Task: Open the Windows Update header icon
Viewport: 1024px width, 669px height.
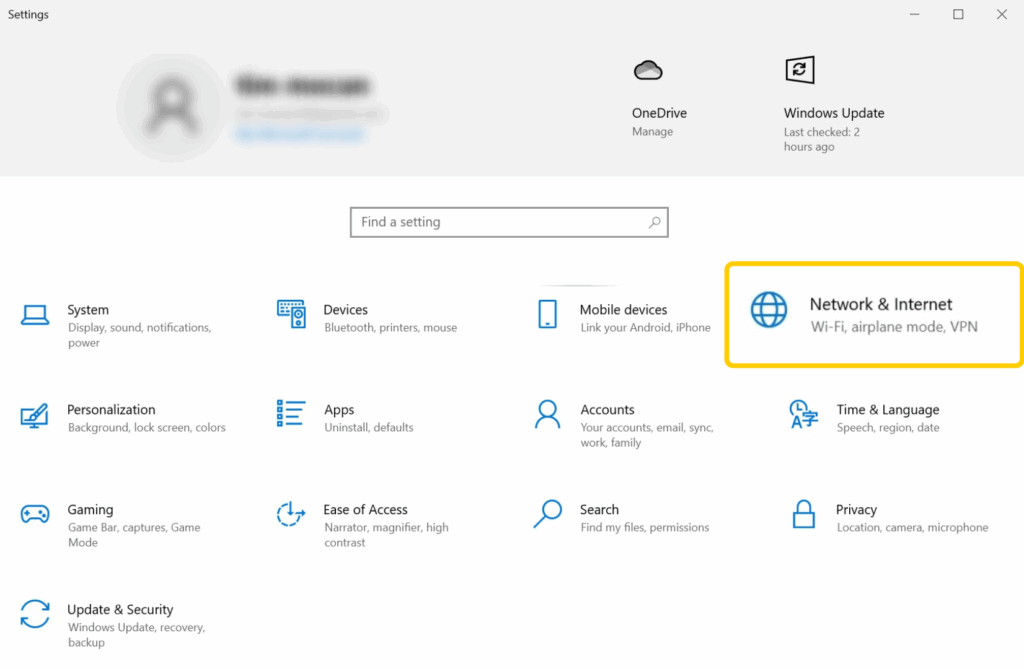Action: tap(799, 70)
